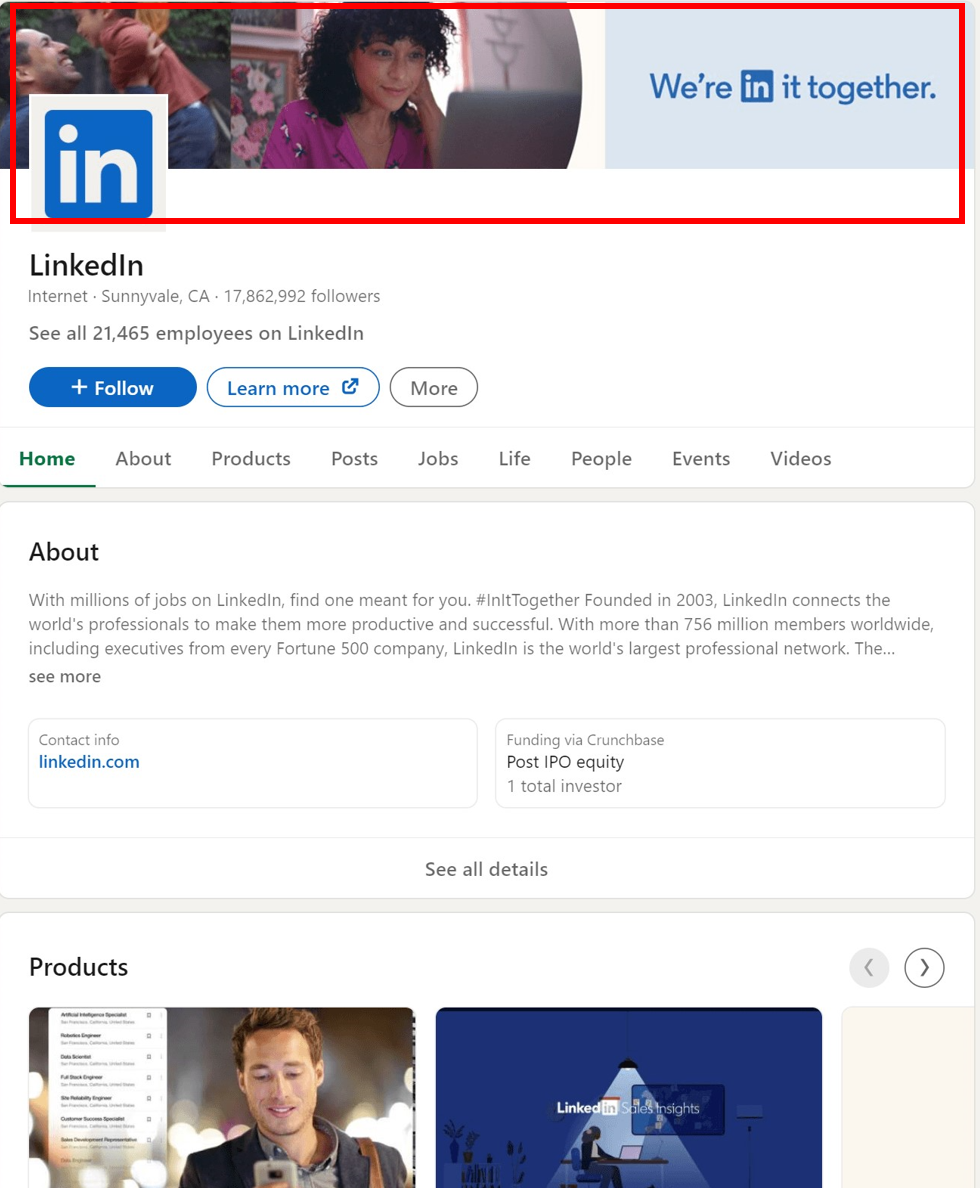The height and width of the screenshot is (1188, 980).
Task: Open the next Products carousel arrow
Action: tap(923, 967)
